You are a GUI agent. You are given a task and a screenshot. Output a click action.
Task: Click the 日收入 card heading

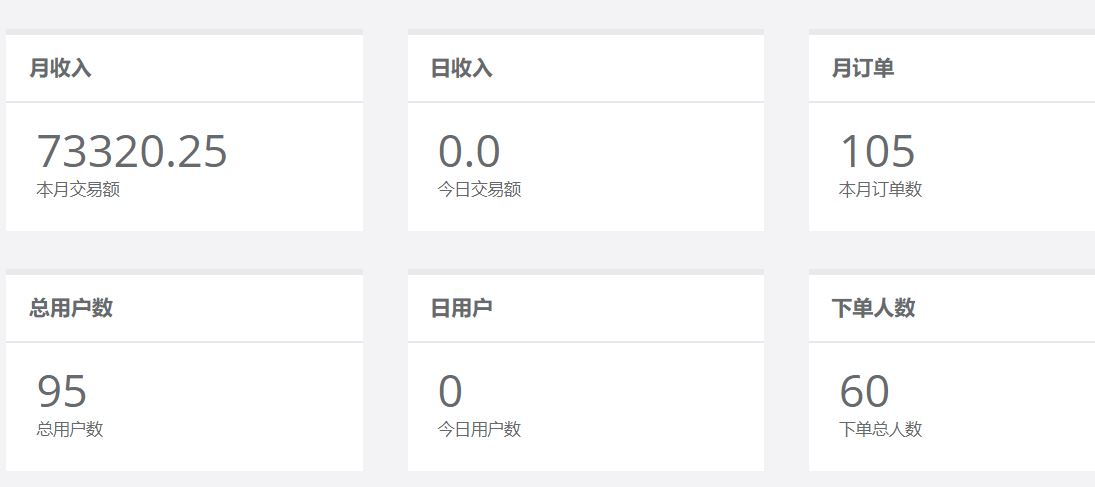click(x=461, y=68)
